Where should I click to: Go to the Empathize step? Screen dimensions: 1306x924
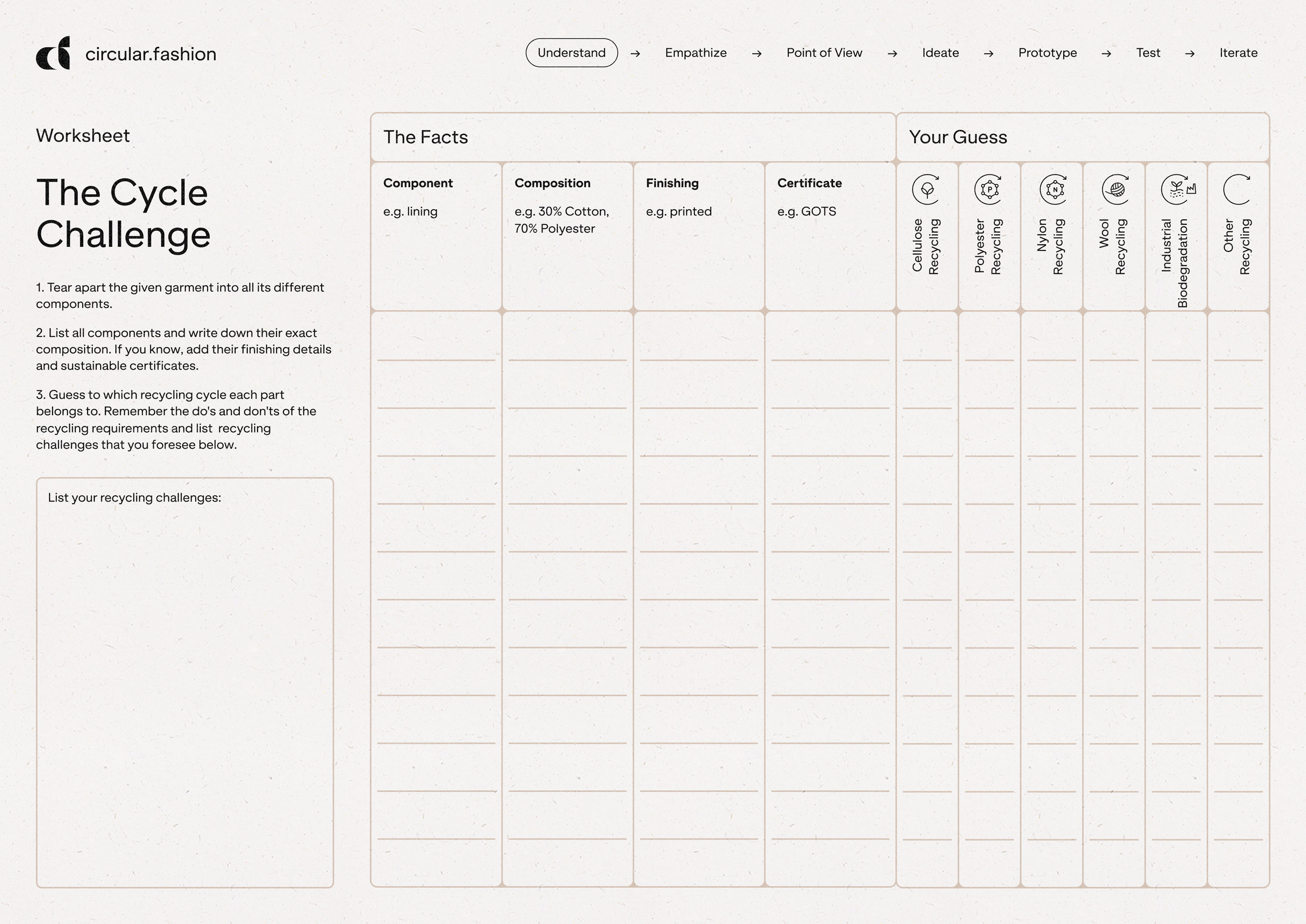coord(695,53)
